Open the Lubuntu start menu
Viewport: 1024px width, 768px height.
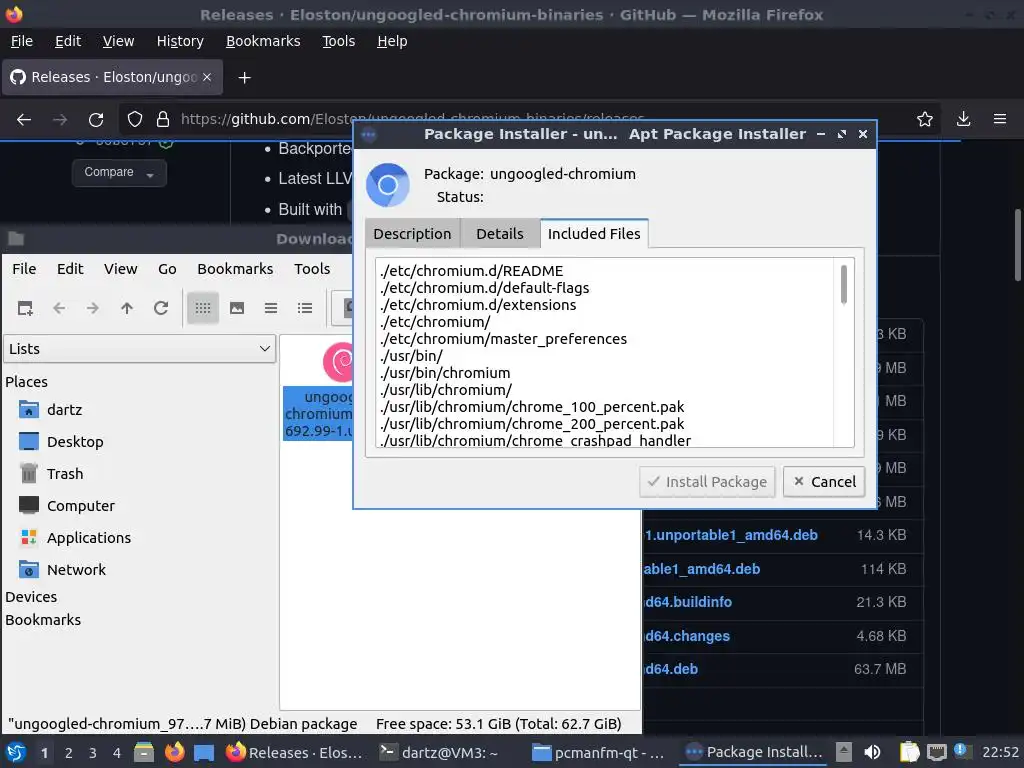16,752
